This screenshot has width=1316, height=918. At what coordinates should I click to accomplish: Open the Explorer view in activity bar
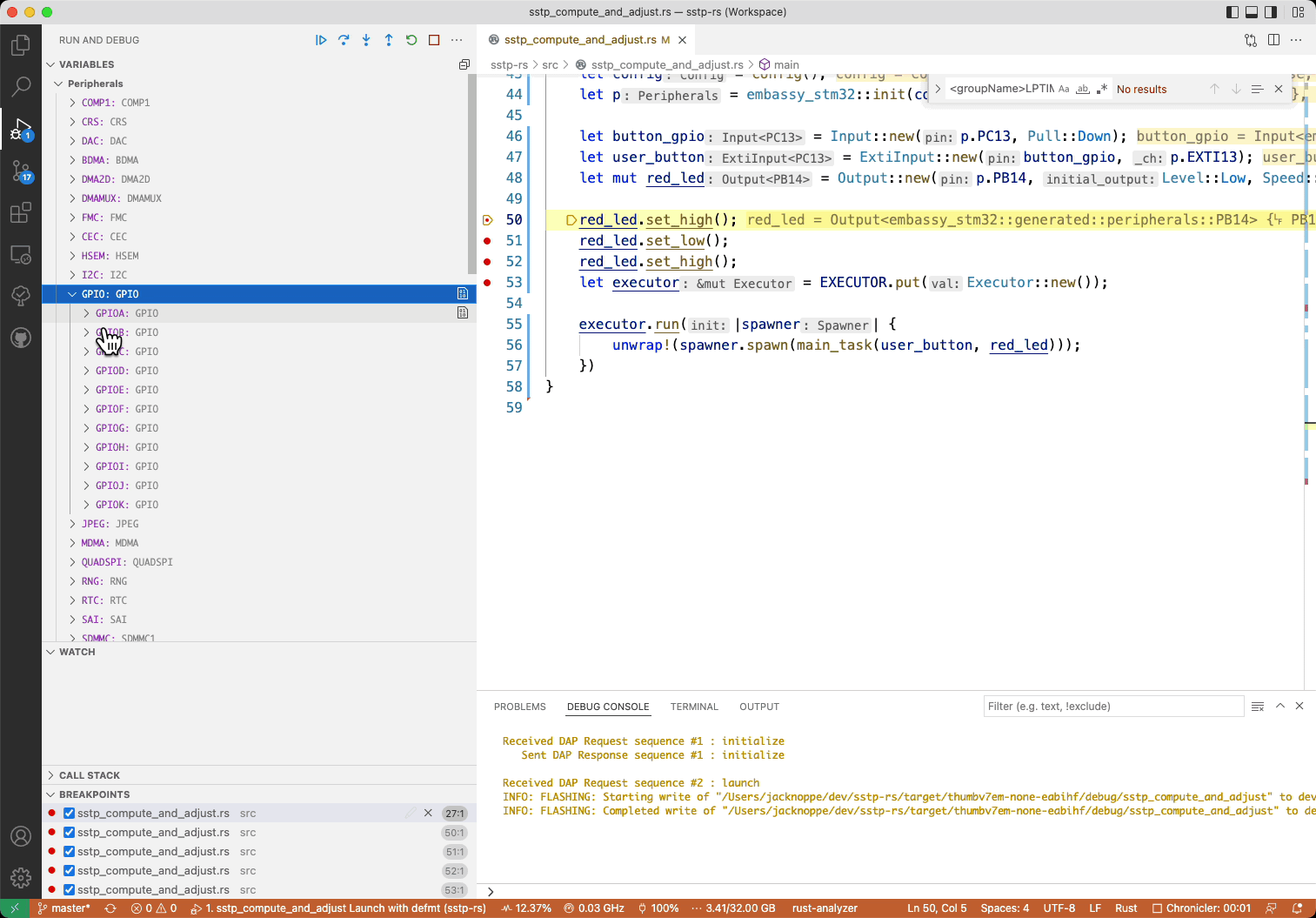(21, 45)
